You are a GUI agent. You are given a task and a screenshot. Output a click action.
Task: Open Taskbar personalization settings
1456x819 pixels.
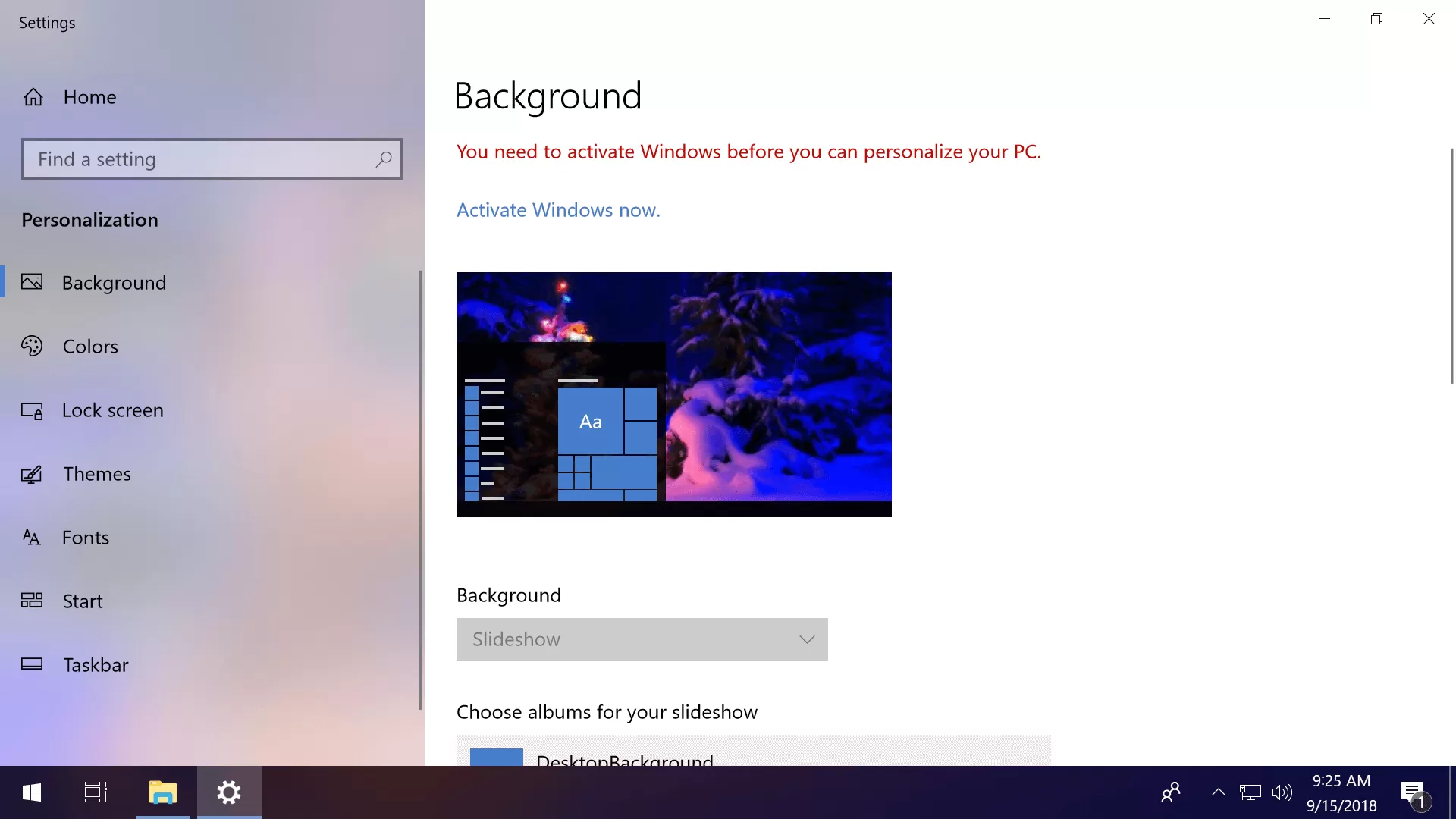click(96, 664)
